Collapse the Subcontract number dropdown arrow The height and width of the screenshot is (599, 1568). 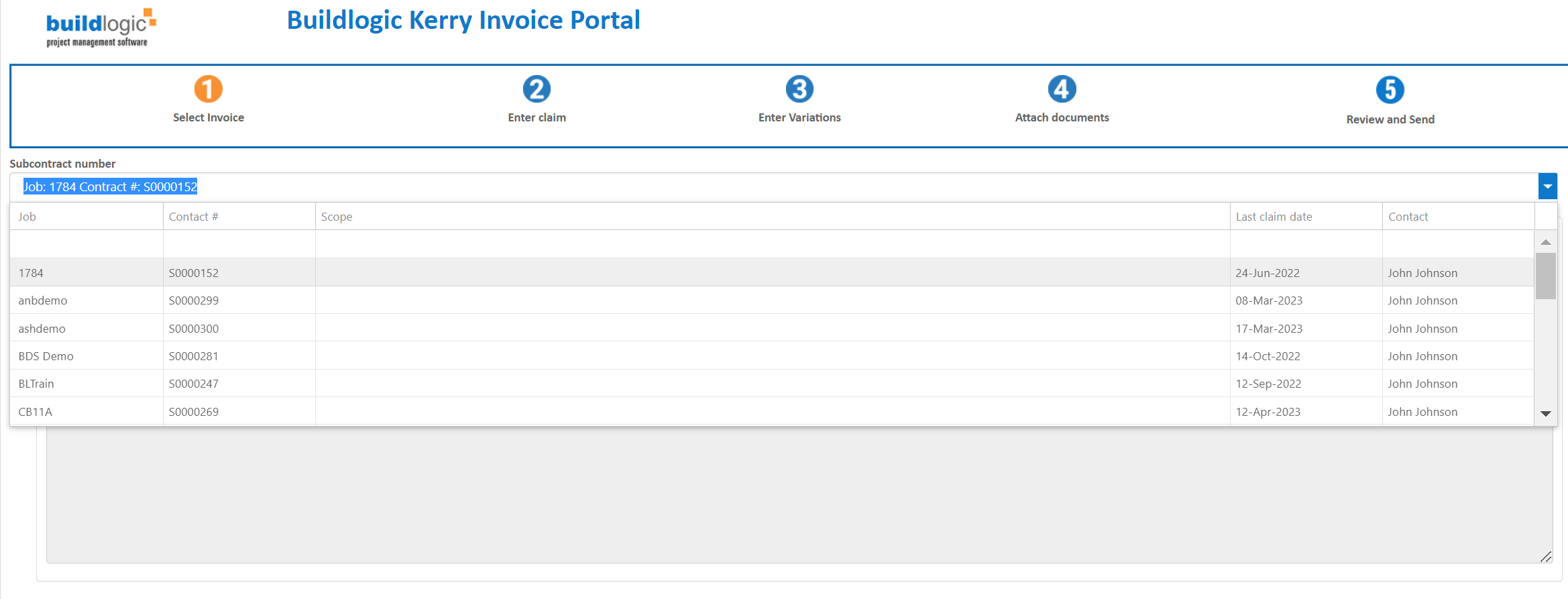point(1548,186)
